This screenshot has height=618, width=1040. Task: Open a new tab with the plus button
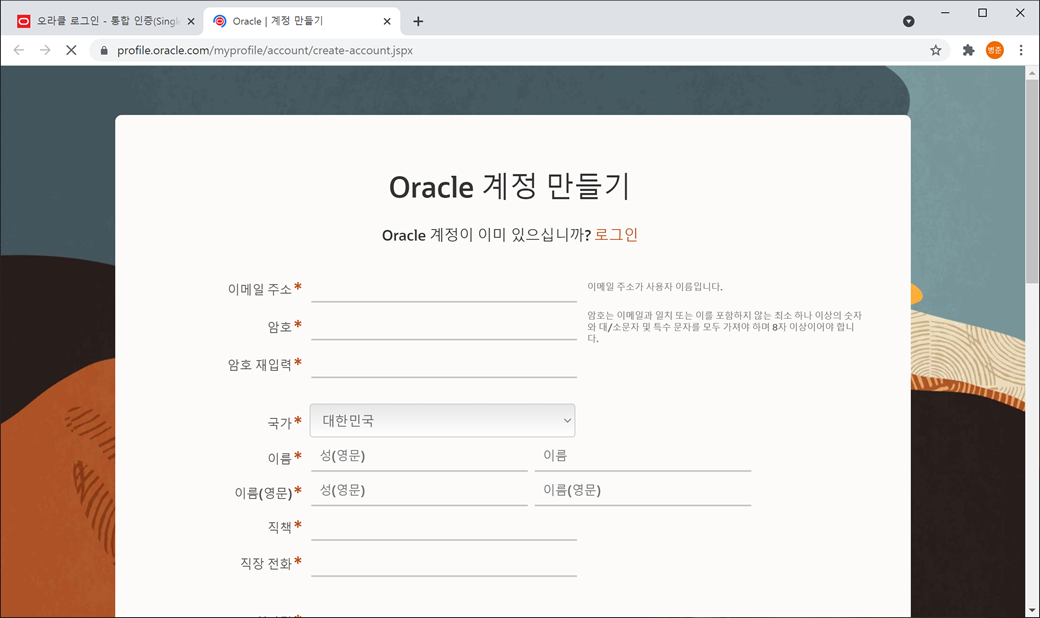[418, 21]
